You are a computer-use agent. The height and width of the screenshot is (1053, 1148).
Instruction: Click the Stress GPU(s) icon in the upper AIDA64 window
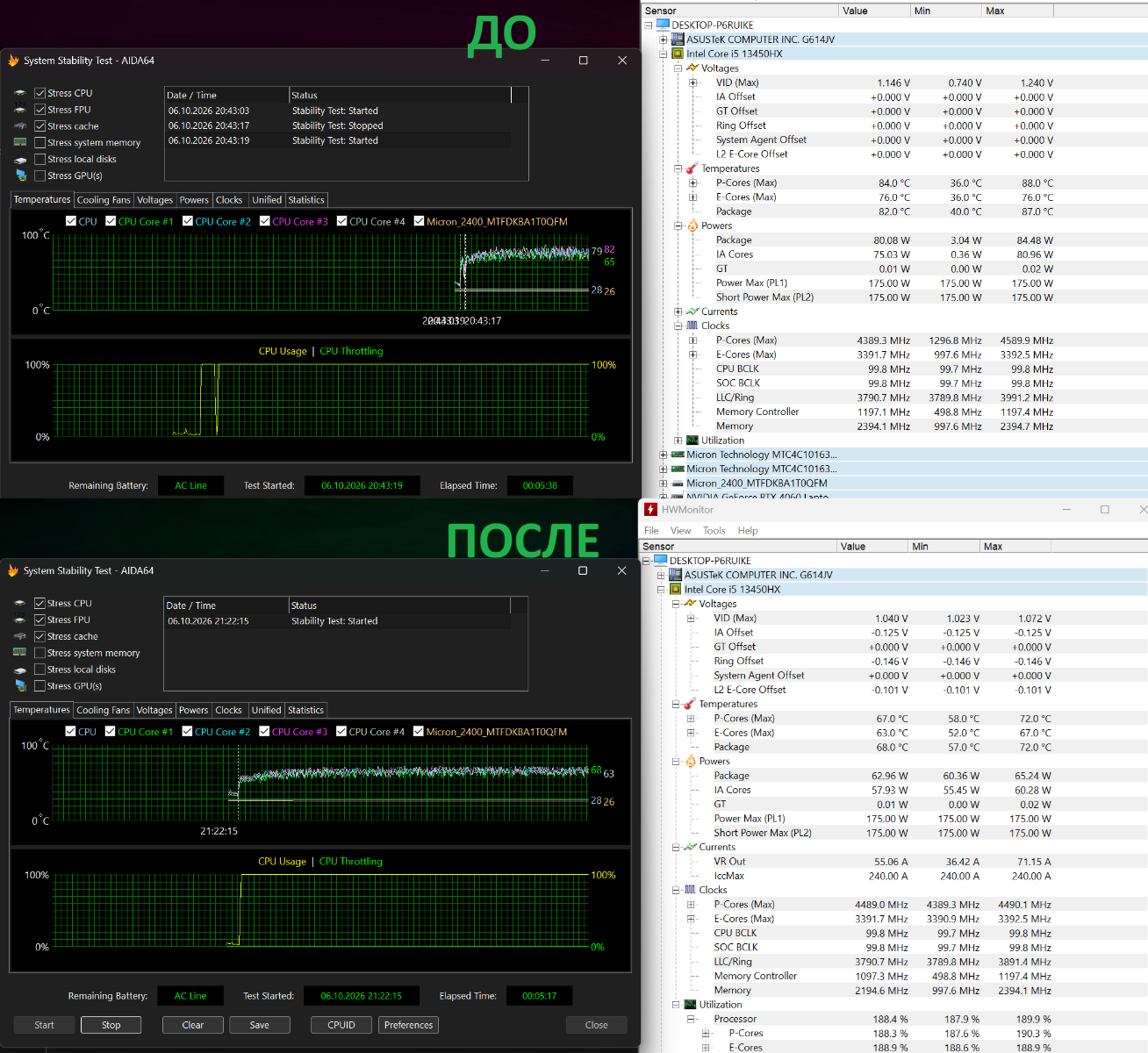20,175
